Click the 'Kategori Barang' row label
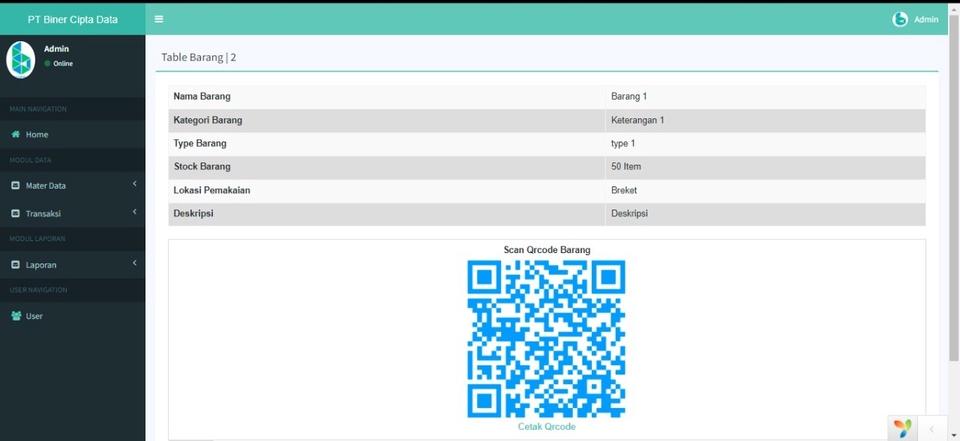Image resolution: width=960 pixels, height=441 pixels. [x=208, y=120]
